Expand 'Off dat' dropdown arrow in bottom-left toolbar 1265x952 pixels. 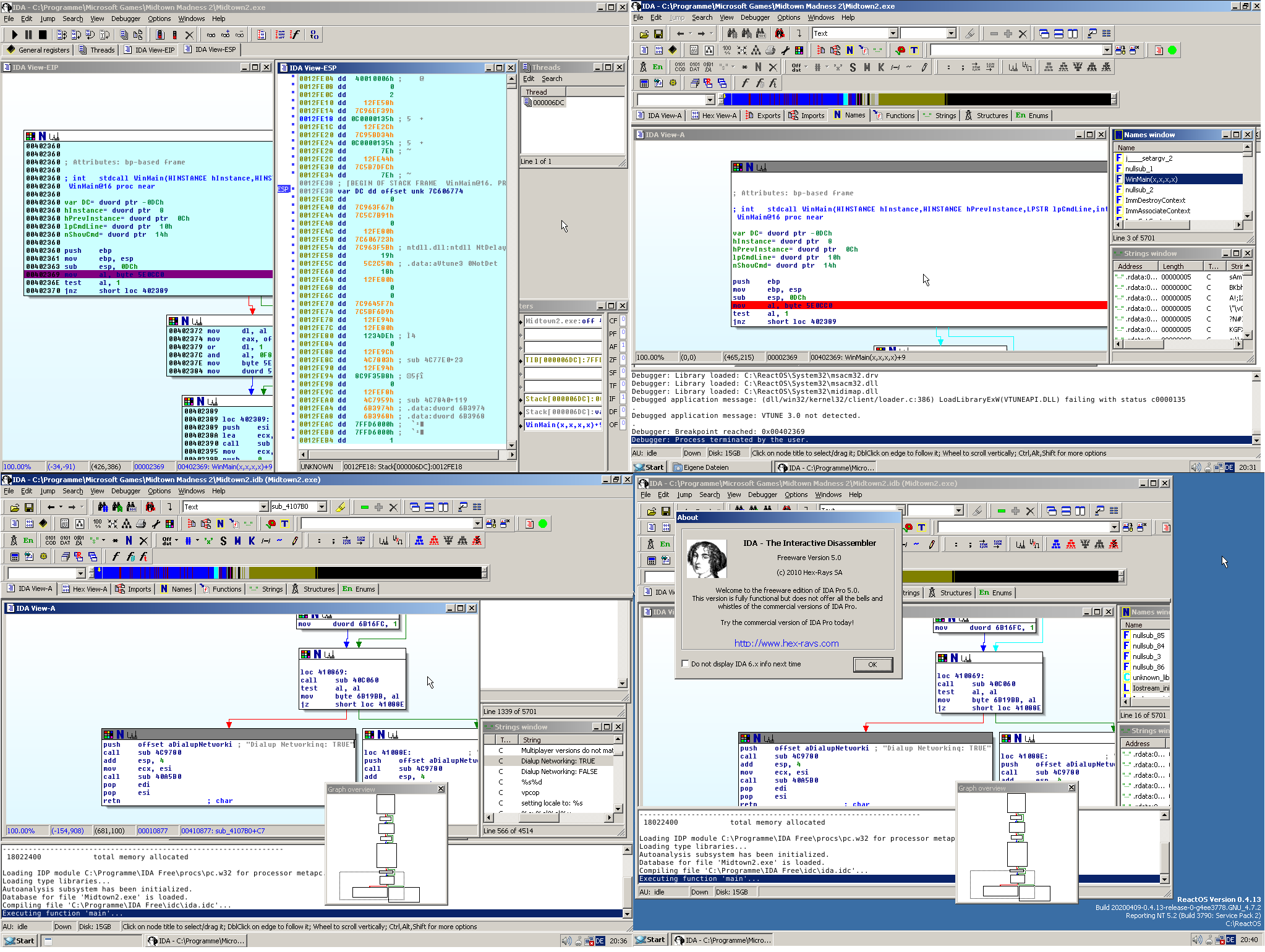tap(176, 540)
